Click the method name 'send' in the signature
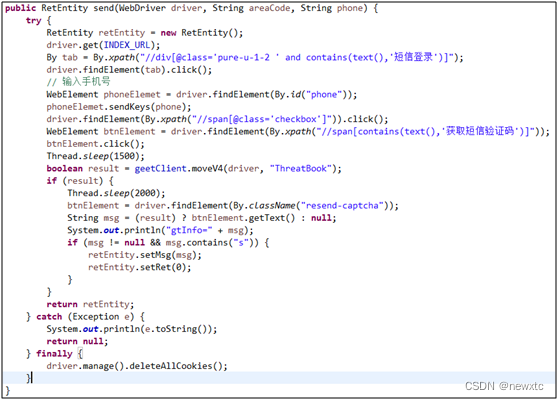Image resolution: width=559 pixels, height=400 pixels. coord(103,8)
